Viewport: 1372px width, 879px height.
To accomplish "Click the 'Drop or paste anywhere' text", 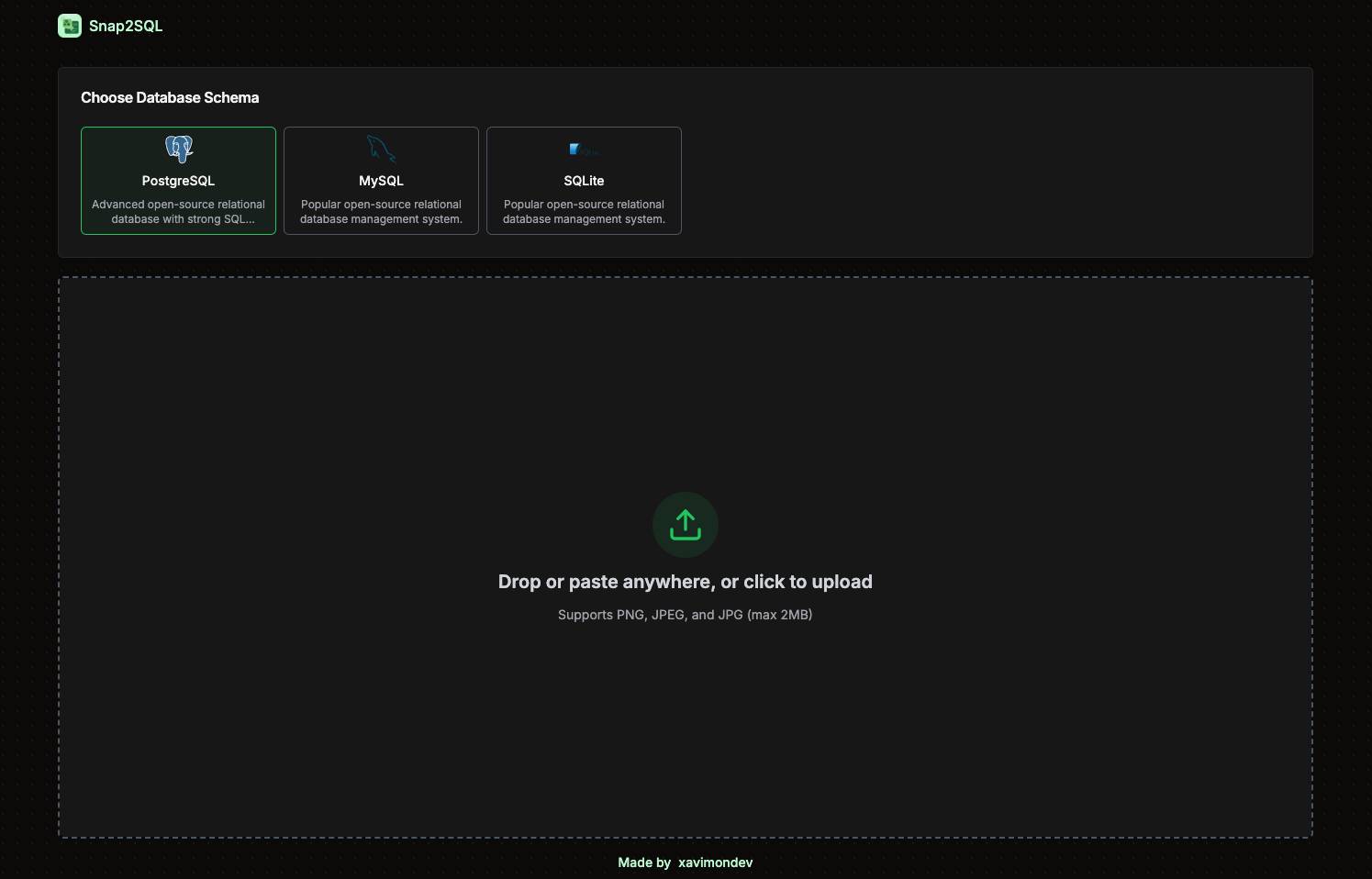I will click(x=685, y=581).
